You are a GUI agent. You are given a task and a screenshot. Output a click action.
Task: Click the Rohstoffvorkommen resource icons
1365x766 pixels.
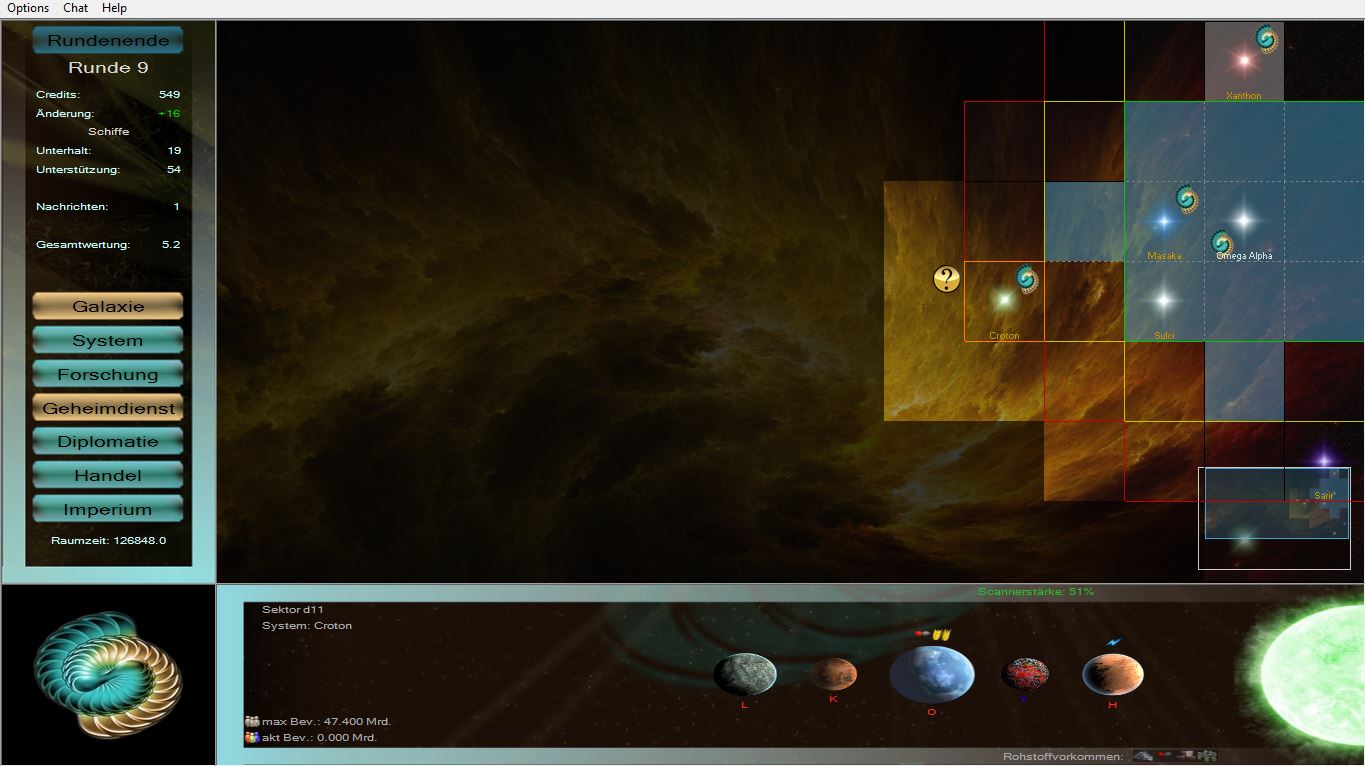pos(1174,756)
